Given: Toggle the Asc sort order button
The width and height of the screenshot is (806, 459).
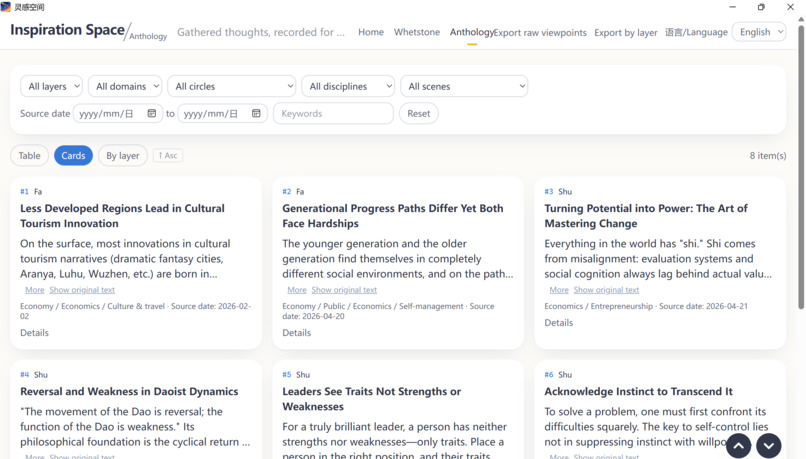Looking at the screenshot, I should 168,155.
